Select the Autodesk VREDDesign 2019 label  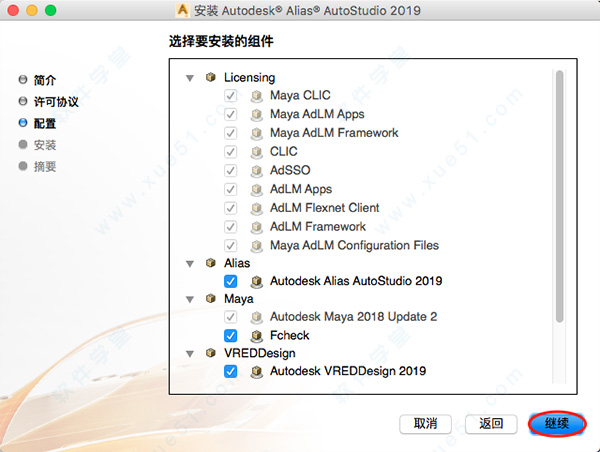point(348,371)
